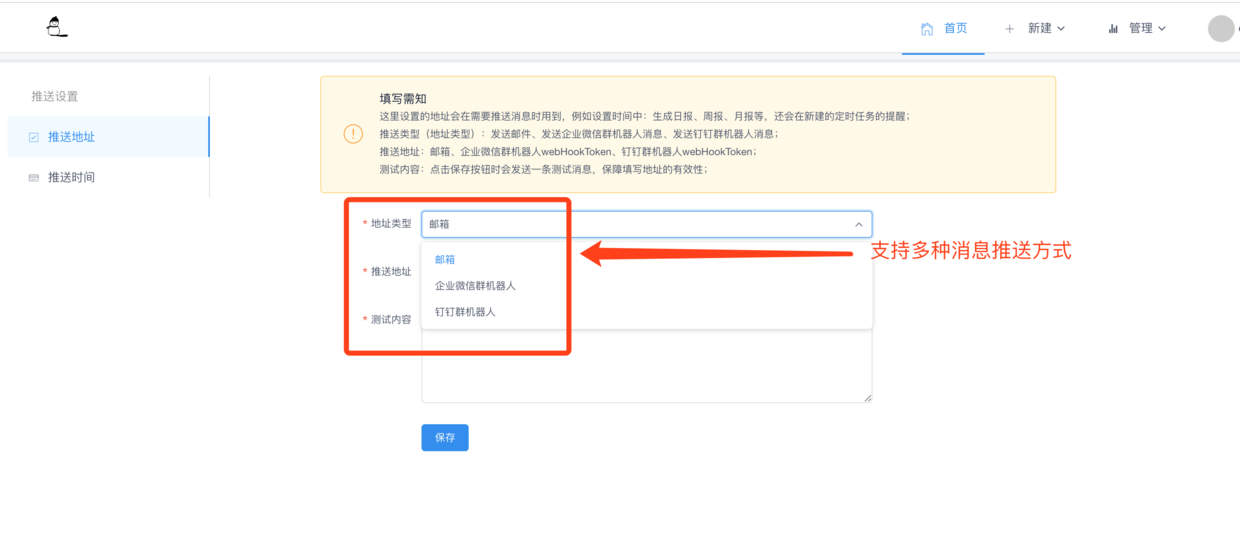Expand the 管理 dropdown chevron

coord(1162,29)
